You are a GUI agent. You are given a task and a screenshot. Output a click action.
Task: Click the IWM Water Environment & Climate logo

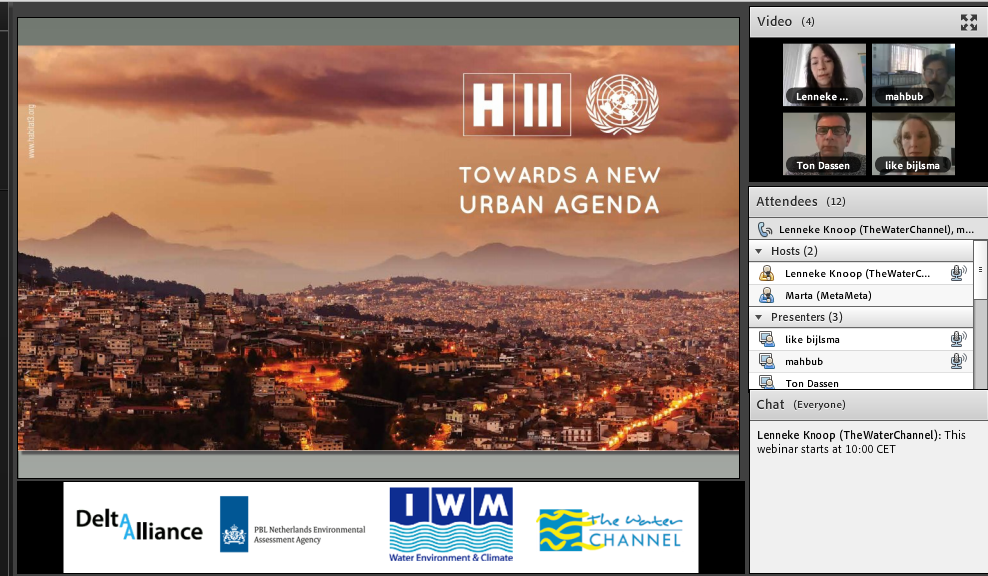pos(451,524)
